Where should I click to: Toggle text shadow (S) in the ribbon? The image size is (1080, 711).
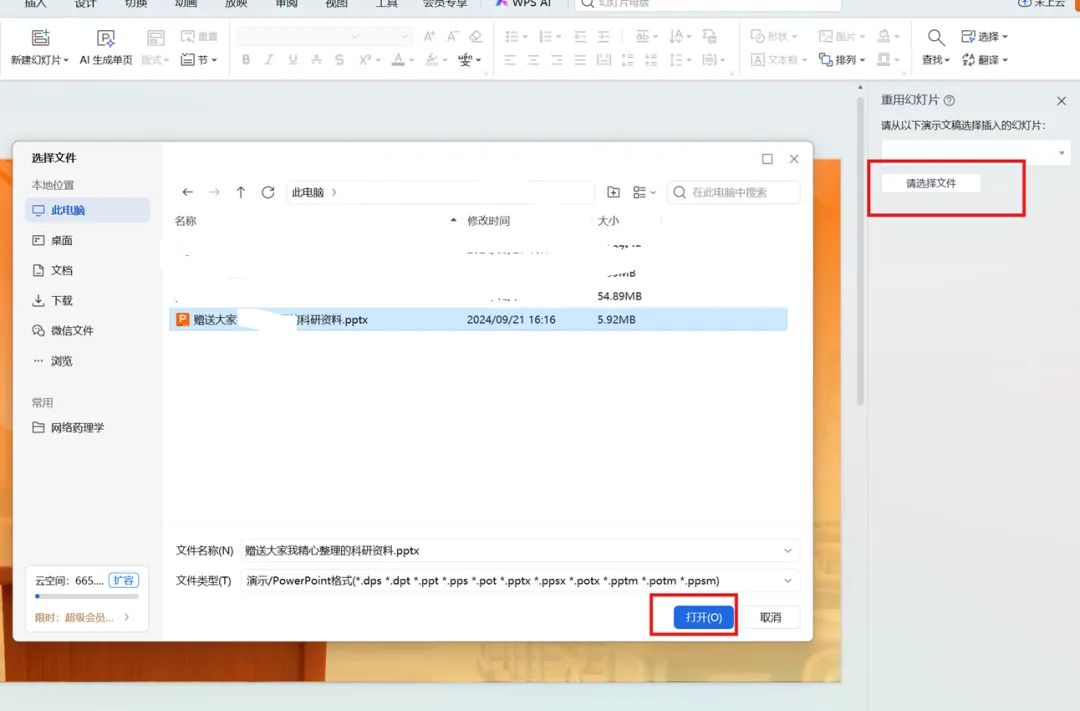point(340,60)
